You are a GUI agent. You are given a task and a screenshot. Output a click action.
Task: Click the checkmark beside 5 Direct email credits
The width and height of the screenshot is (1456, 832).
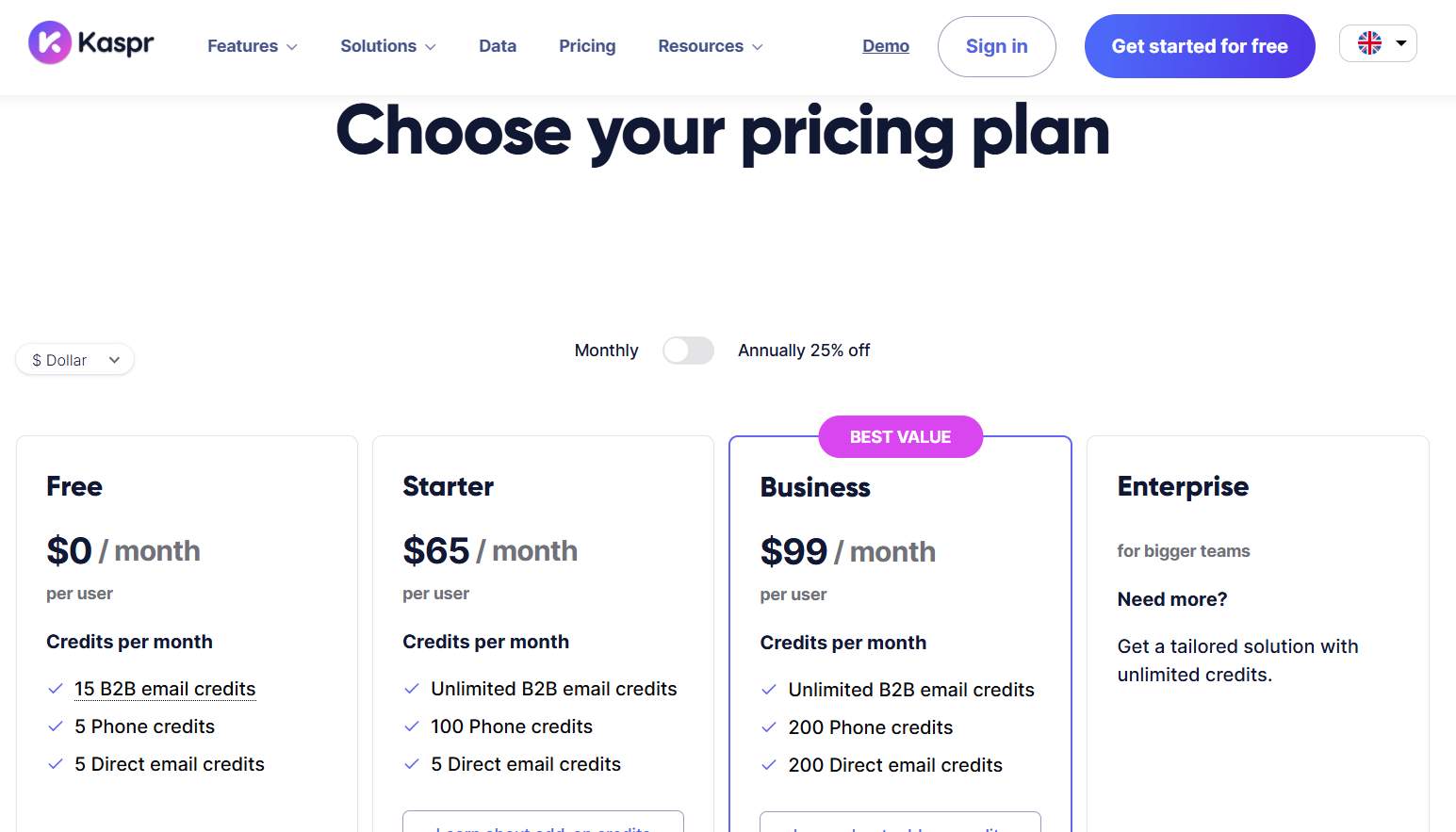[x=54, y=764]
